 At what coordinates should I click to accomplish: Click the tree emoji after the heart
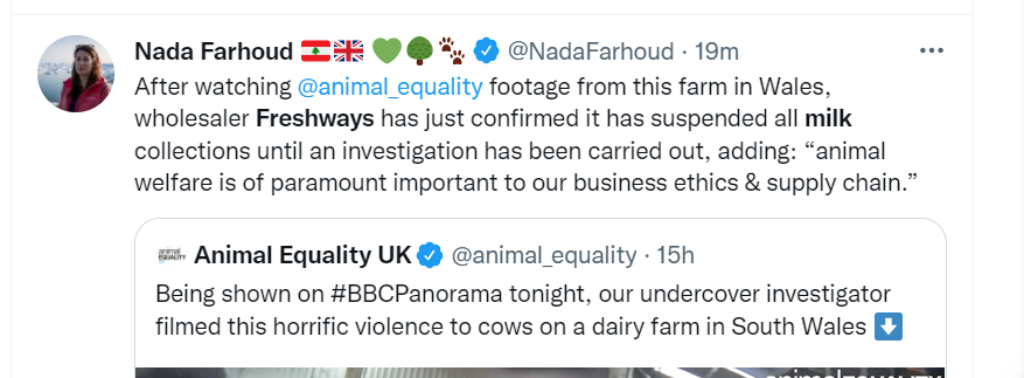pos(419,51)
